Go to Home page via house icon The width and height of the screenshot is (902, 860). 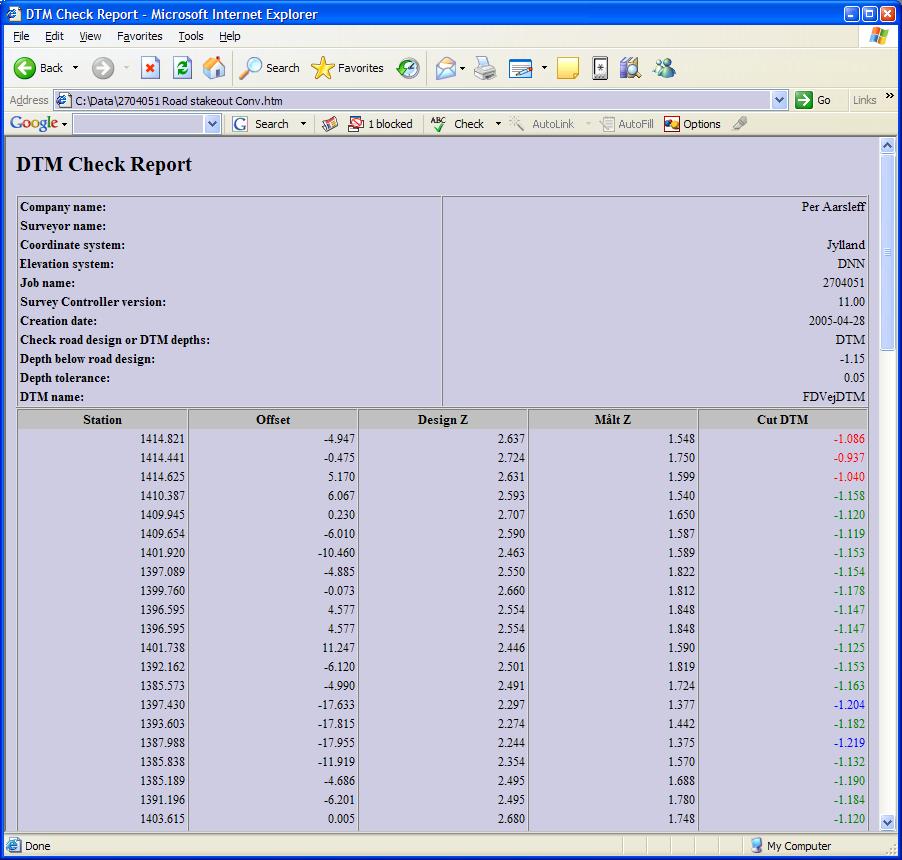214,68
